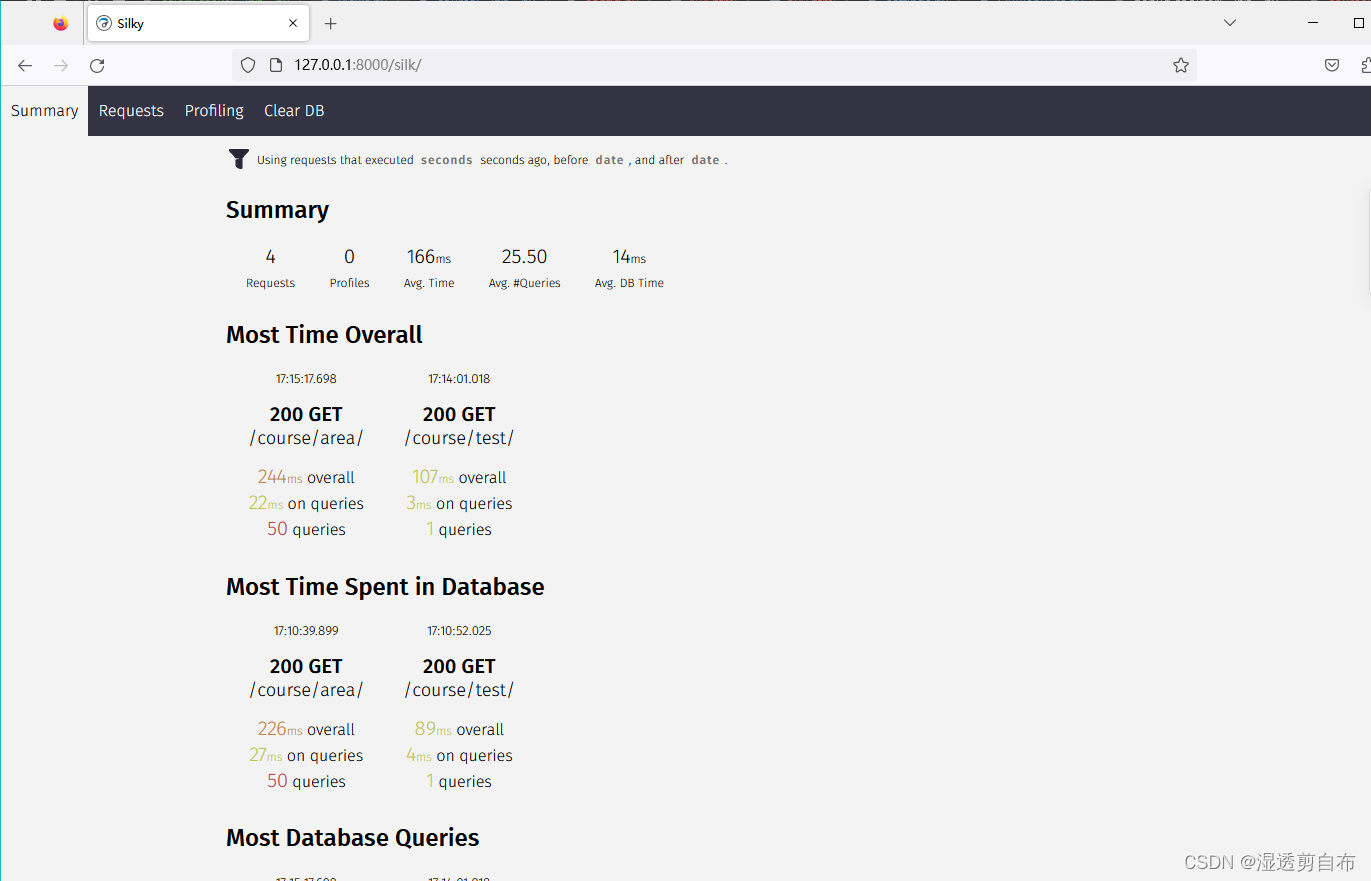Close the Silky browser tab
1371x881 pixels.
pos(293,23)
